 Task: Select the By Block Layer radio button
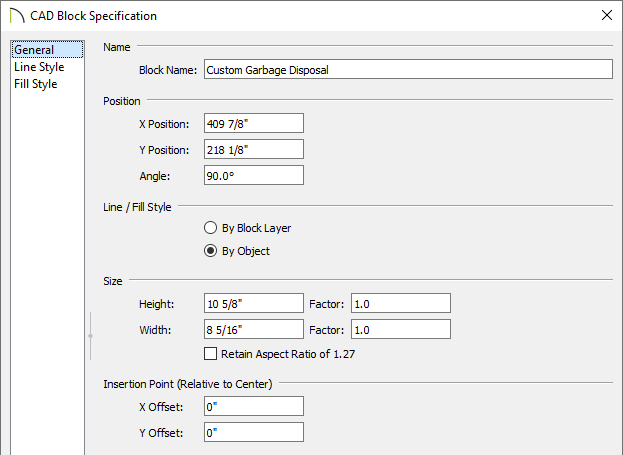[x=210, y=228]
